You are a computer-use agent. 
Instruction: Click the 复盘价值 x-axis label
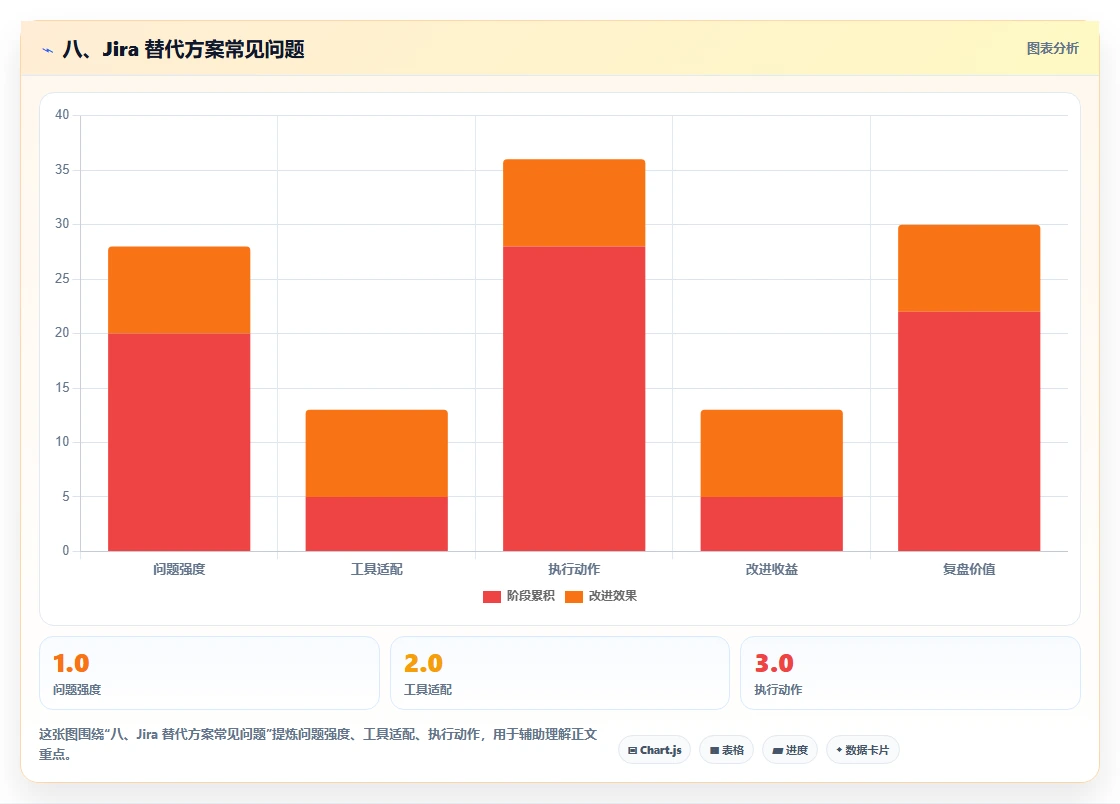(969, 569)
